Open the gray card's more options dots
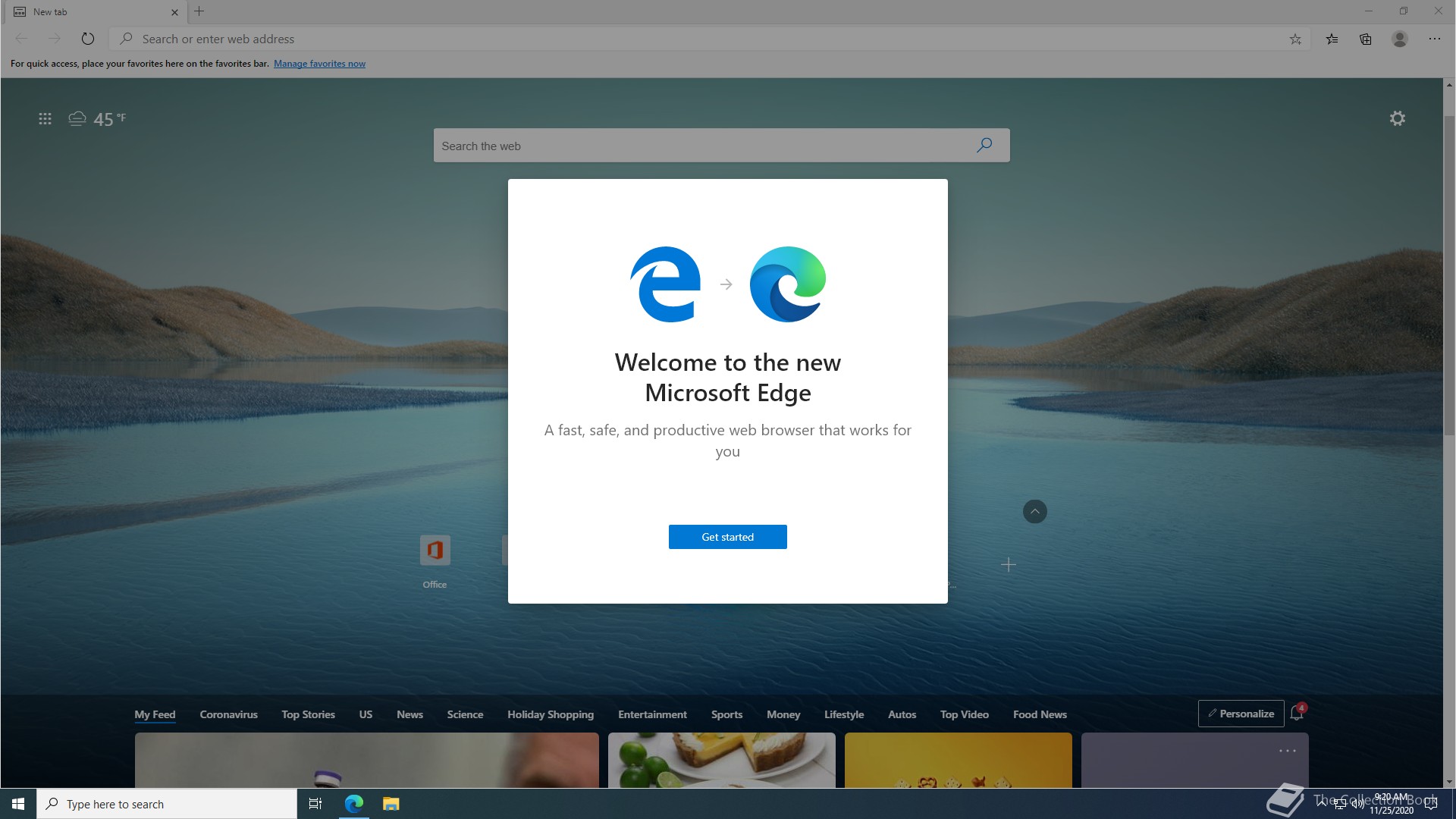 1287,751
